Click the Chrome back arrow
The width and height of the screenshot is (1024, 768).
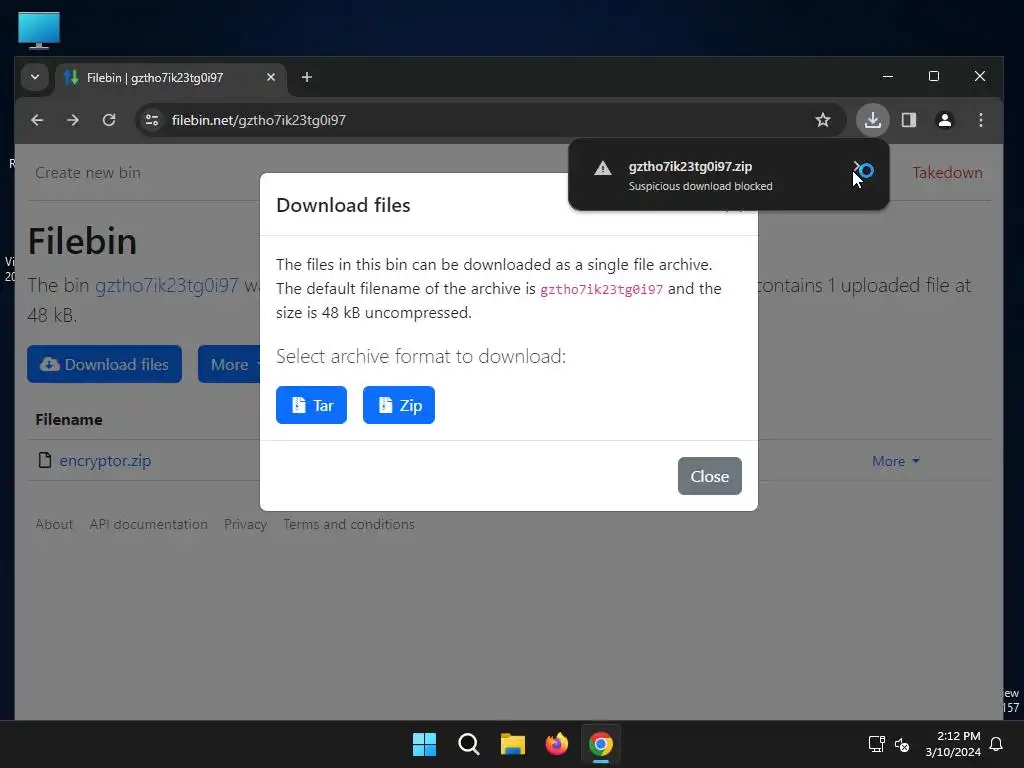tap(37, 120)
